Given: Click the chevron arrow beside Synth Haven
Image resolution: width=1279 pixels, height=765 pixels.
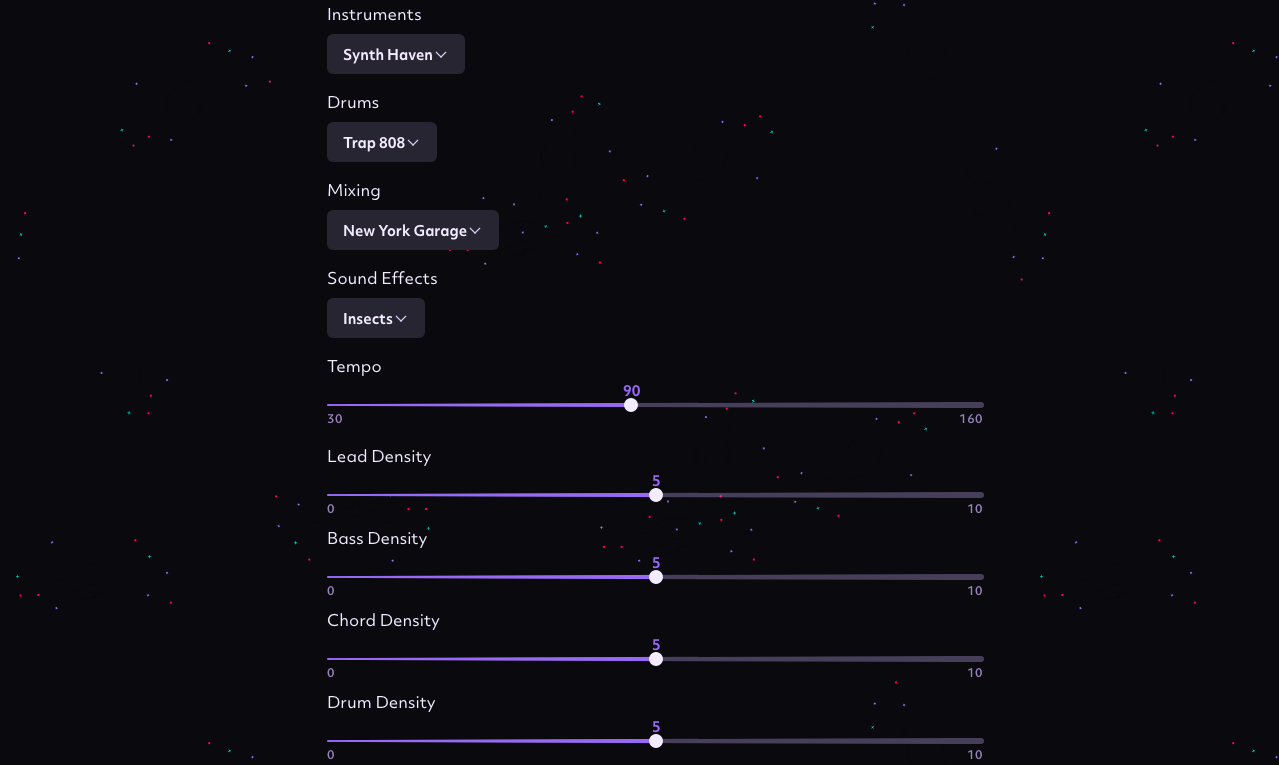Looking at the screenshot, I should (441, 55).
